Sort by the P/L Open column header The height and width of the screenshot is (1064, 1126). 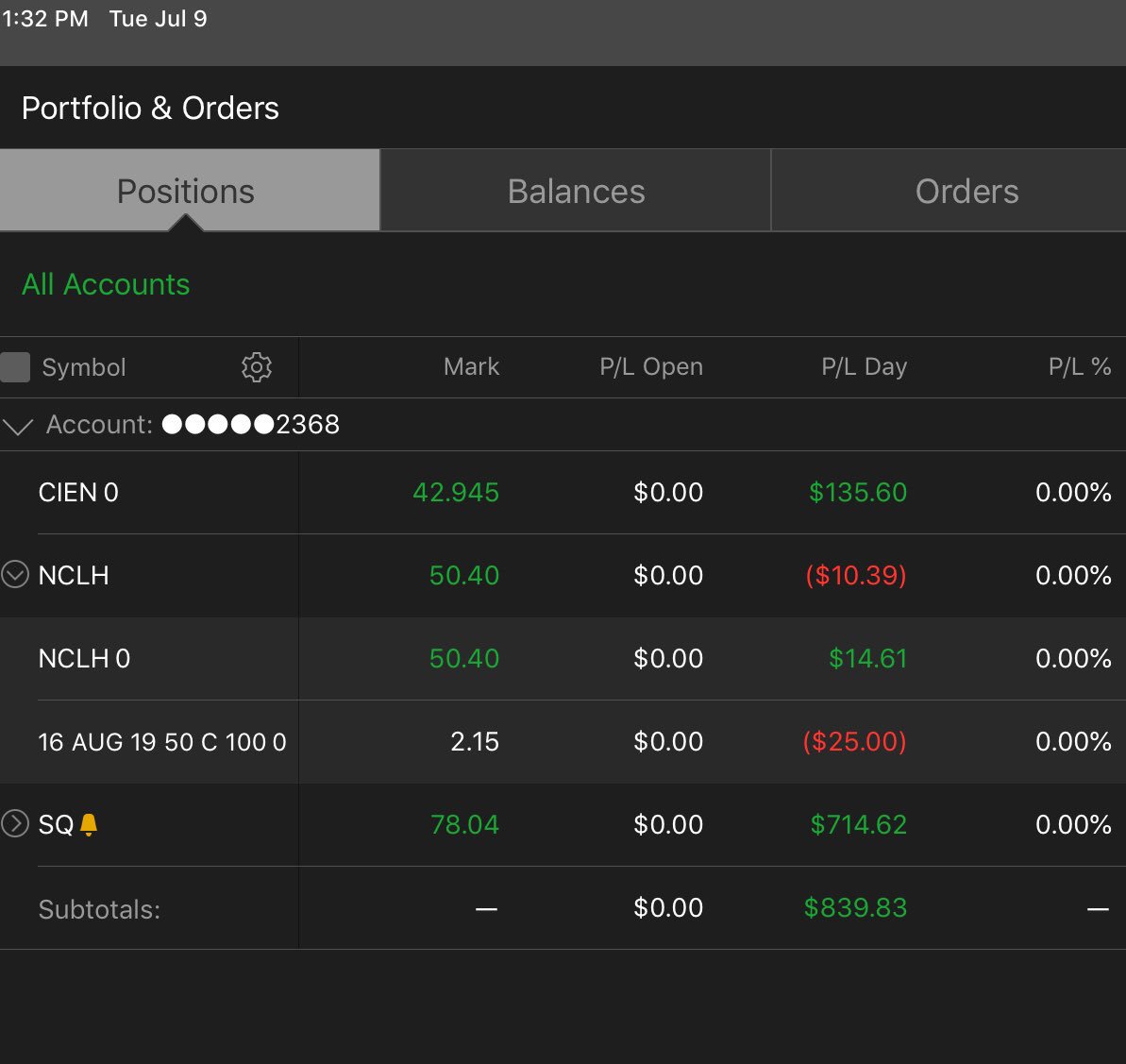coord(651,366)
